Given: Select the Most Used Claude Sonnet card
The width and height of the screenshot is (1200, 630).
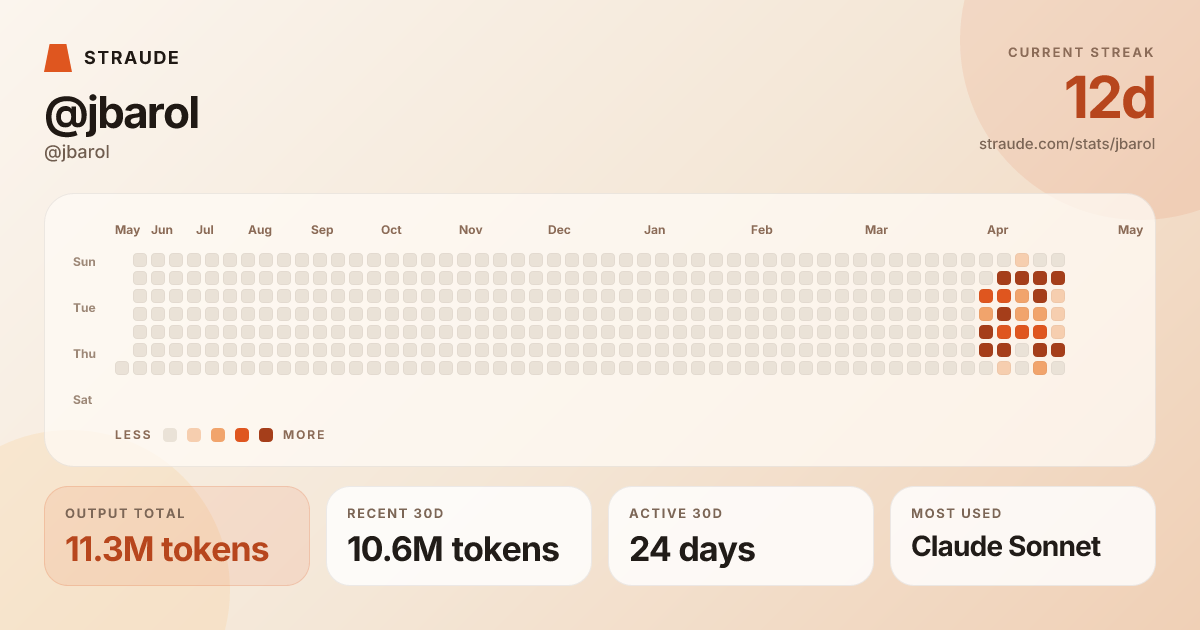Looking at the screenshot, I should click(x=1023, y=536).
